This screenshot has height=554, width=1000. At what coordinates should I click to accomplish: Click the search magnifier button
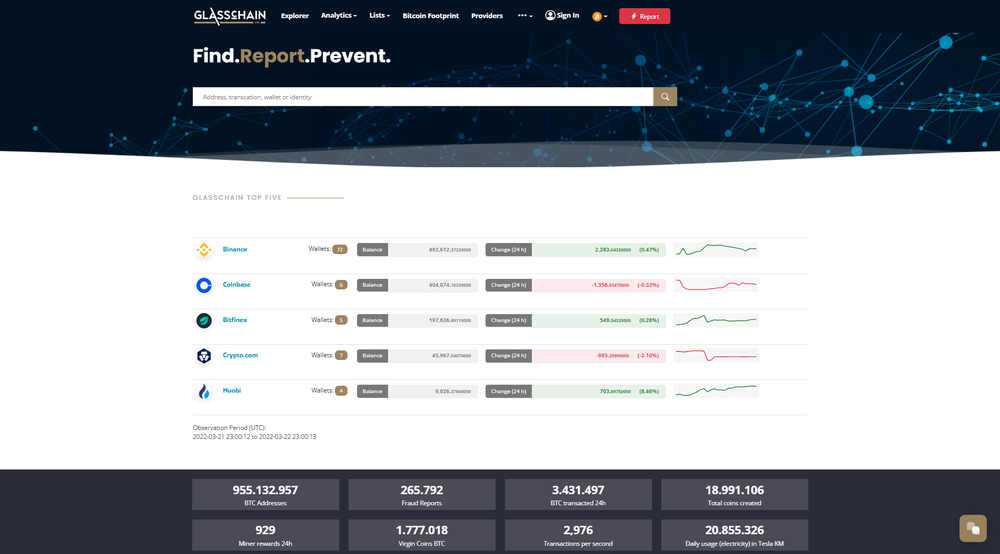pos(665,97)
